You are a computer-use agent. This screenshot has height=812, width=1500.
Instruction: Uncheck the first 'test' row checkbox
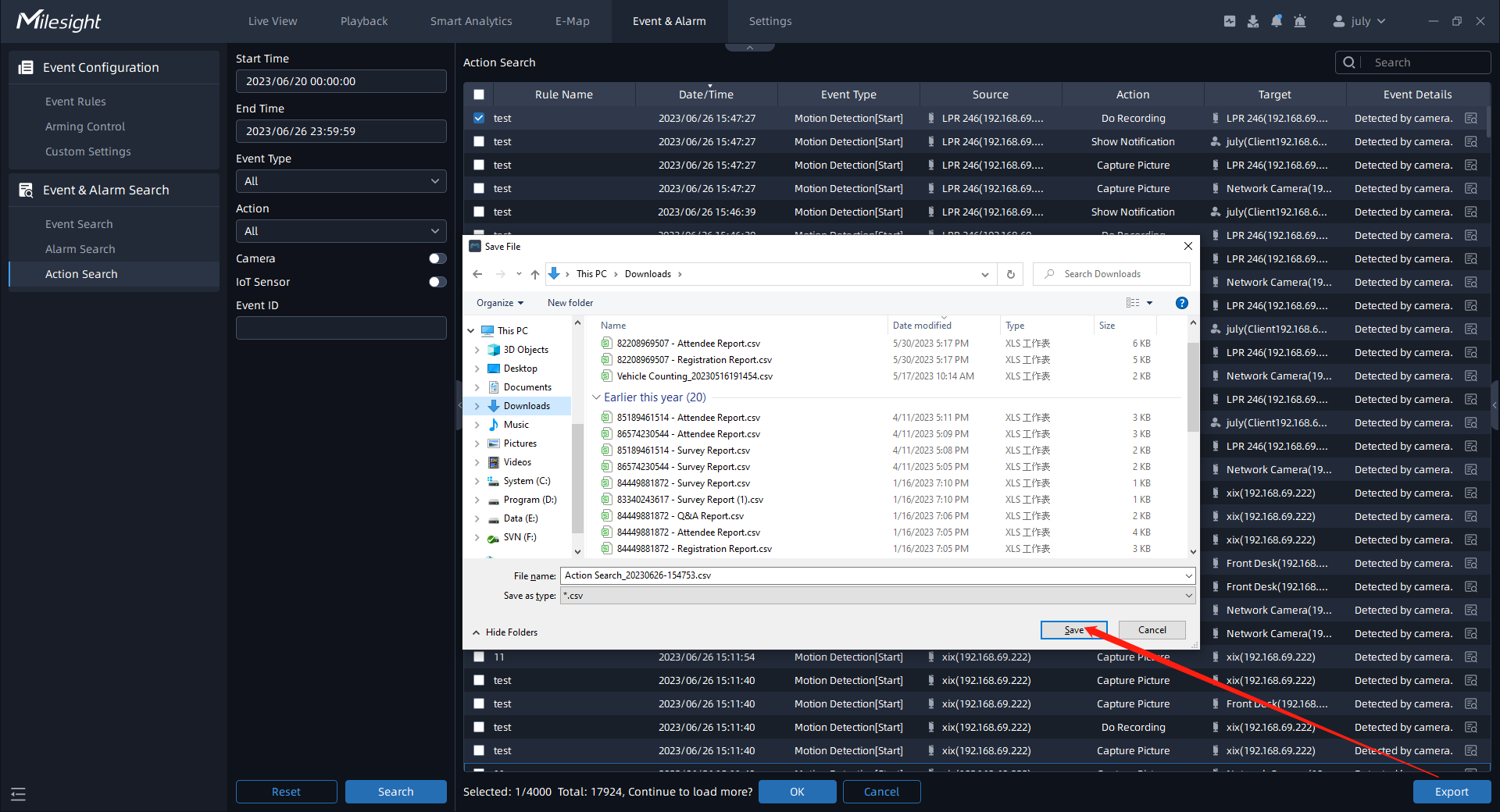click(x=479, y=118)
